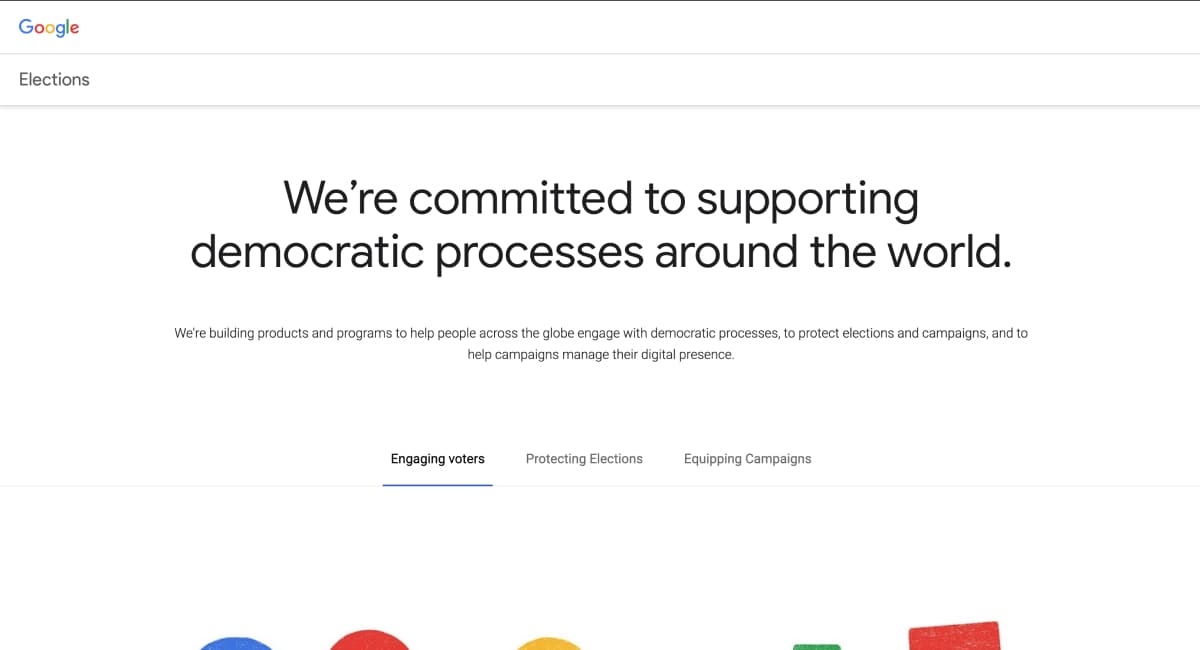Click the green shape illustration
The height and width of the screenshot is (650, 1200).
coord(817,647)
